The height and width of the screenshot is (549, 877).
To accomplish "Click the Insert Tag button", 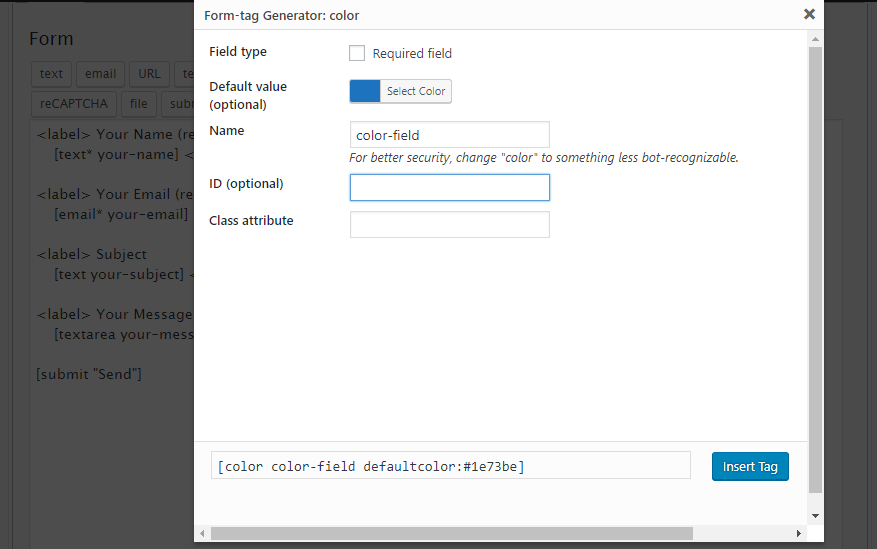I will (750, 466).
